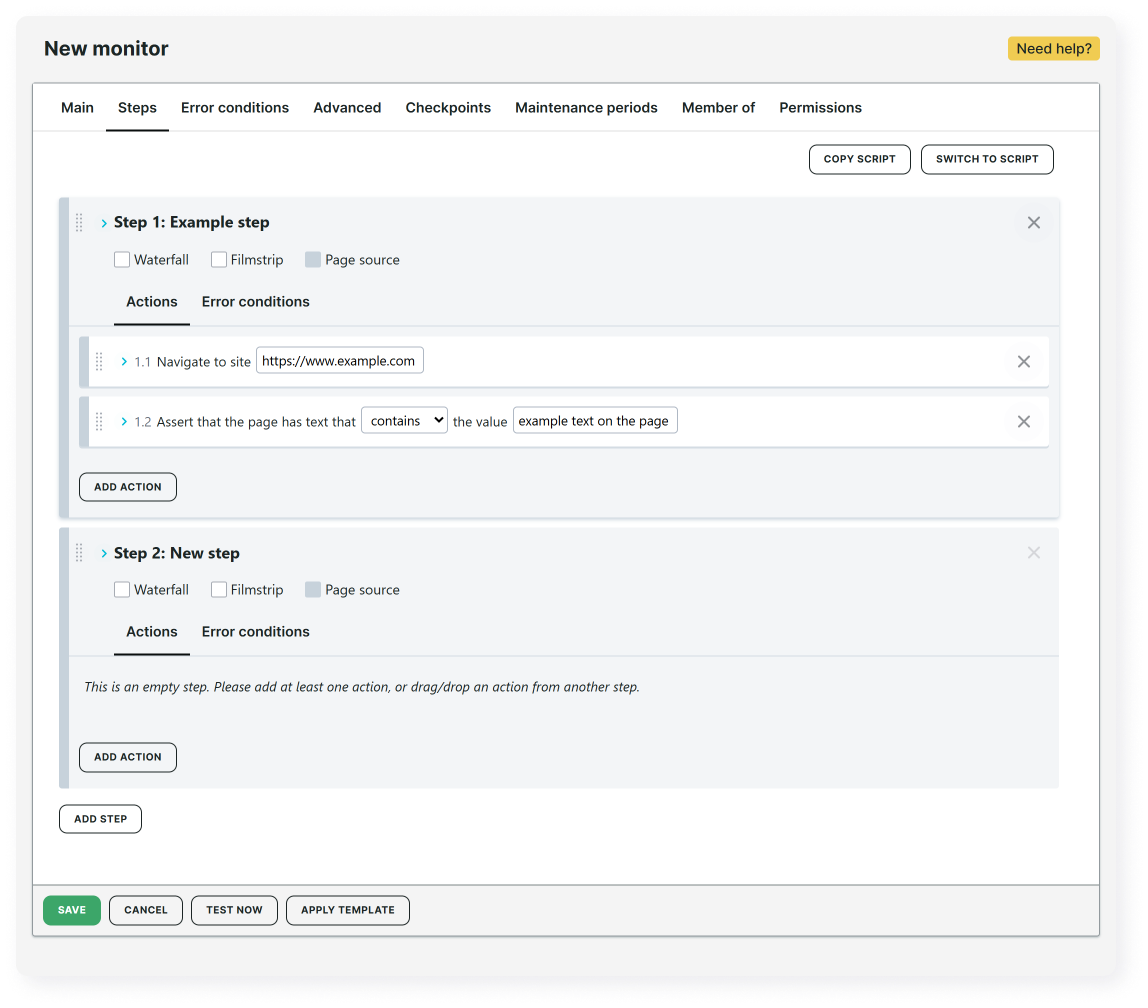Enable Waterfall checkbox in Step 1
This screenshot has width=1148, height=1008.
pos(122,260)
